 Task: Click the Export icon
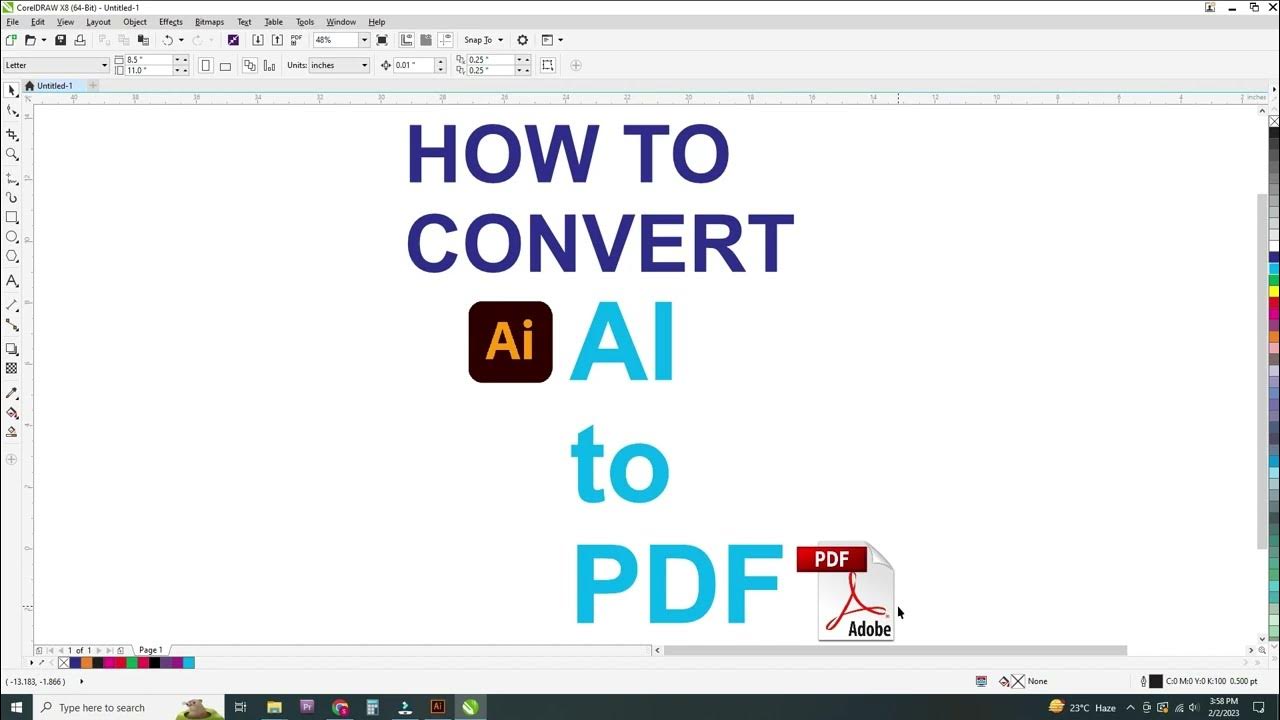coord(277,40)
